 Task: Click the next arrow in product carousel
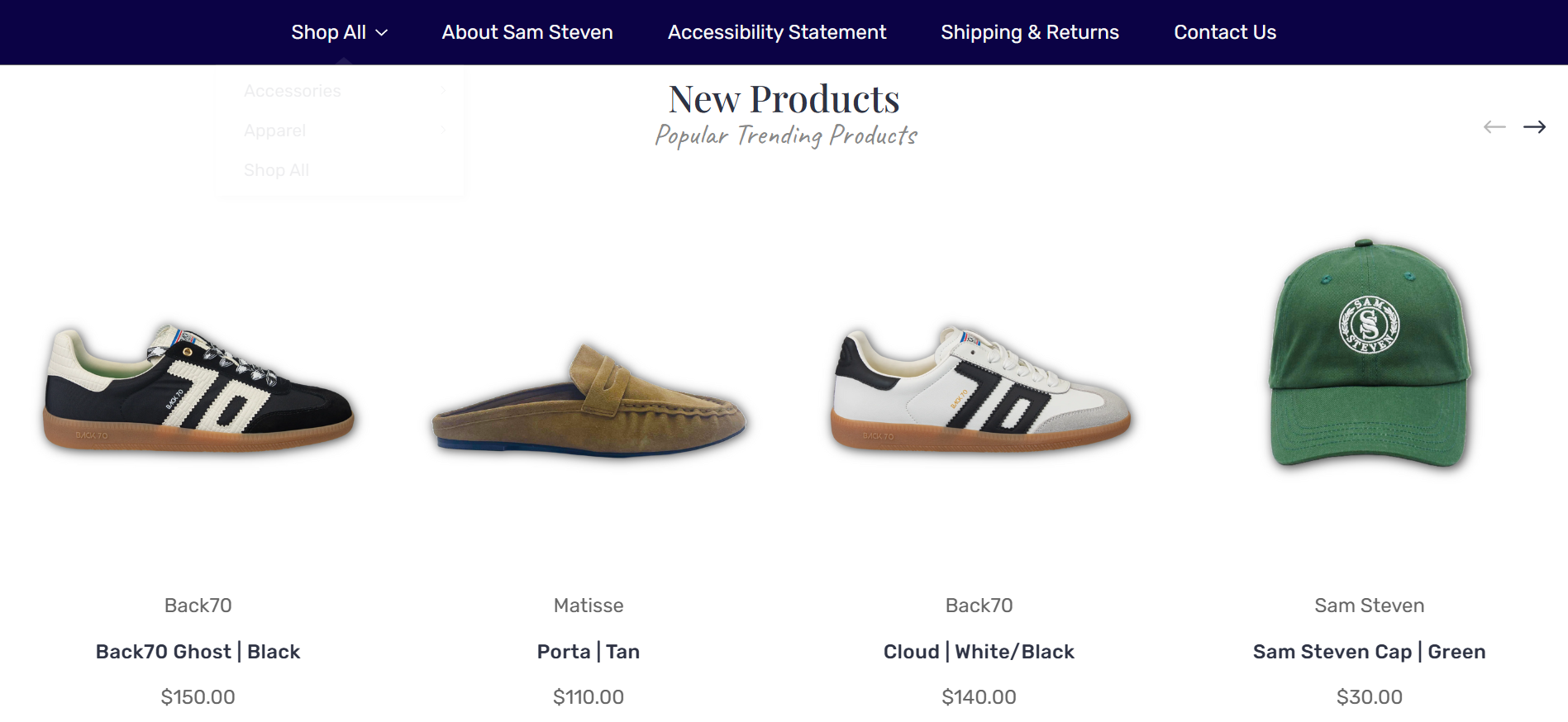click(1534, 126)
